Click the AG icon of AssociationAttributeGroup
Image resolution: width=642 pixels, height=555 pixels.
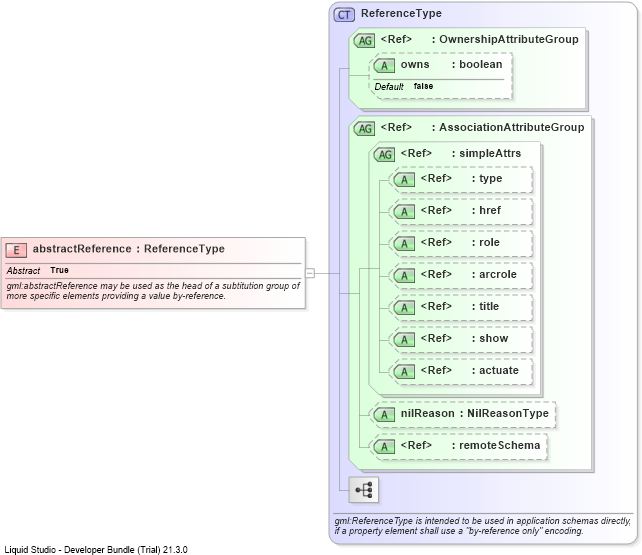tap(364, 129)
